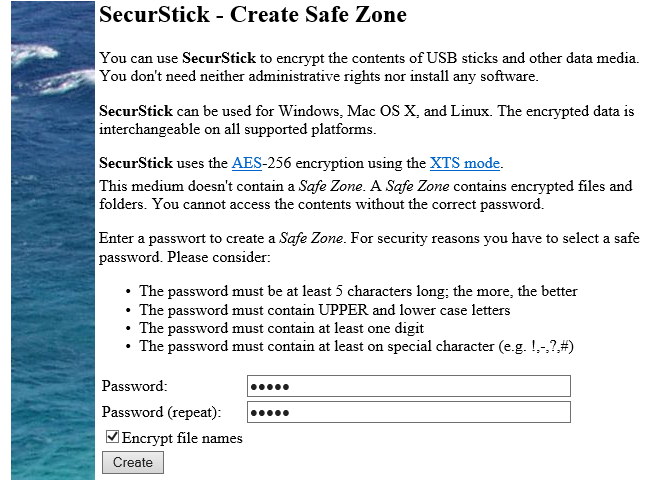Image resolution: width=670 pixels, height=480 pixels.
Task: Open the AES hyperlink
Action: point(245,163)
